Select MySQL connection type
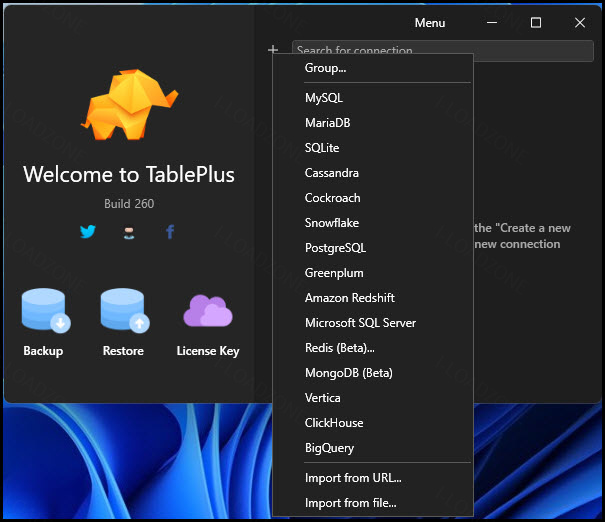The height and width of the screenshot is (522, 605). [x=373, y=98]
